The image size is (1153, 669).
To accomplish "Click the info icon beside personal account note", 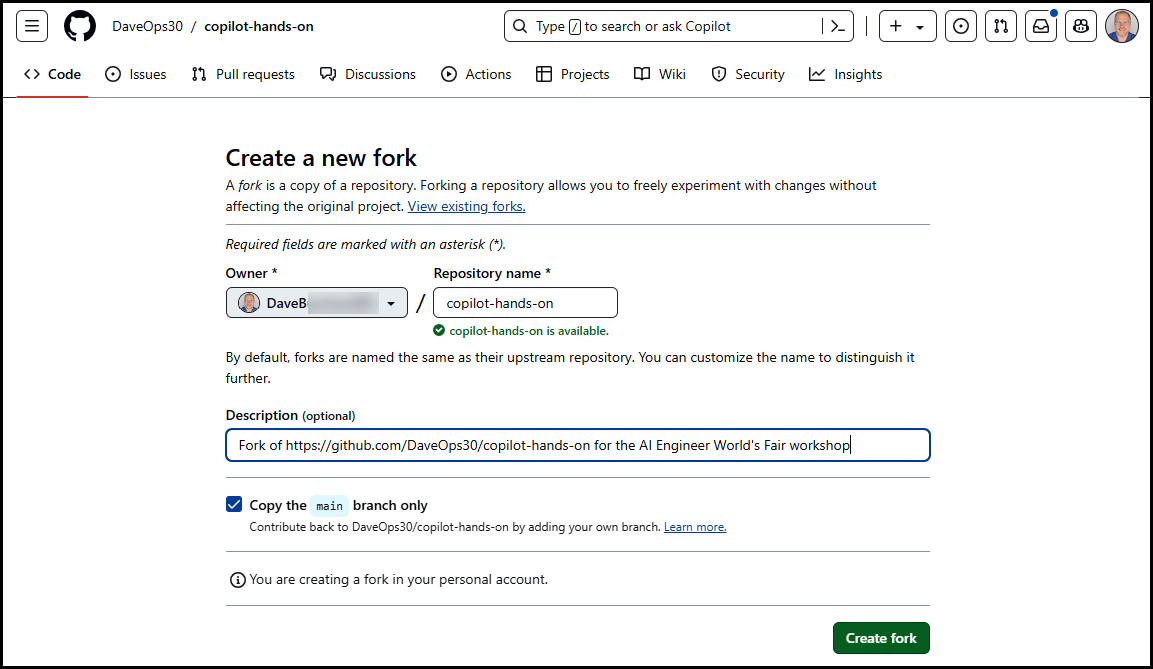I will (238, 580).
